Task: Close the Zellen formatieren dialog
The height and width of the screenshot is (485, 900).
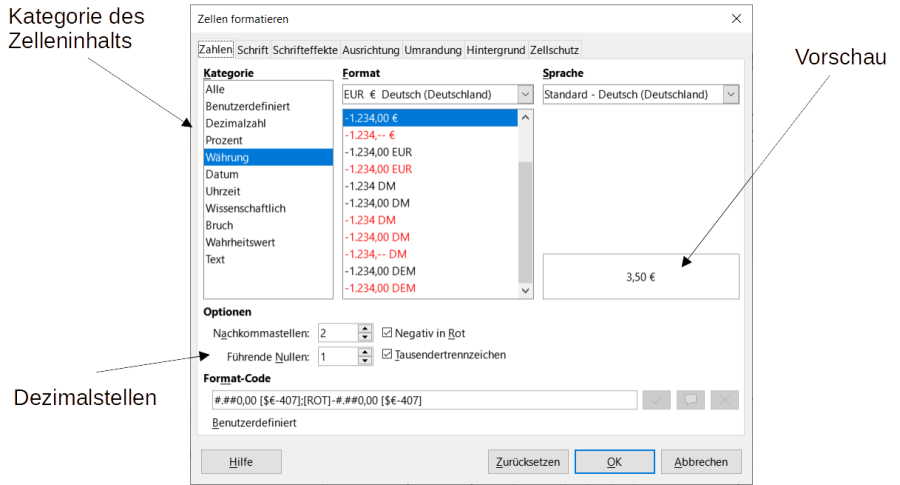Action: click(736, 18)
